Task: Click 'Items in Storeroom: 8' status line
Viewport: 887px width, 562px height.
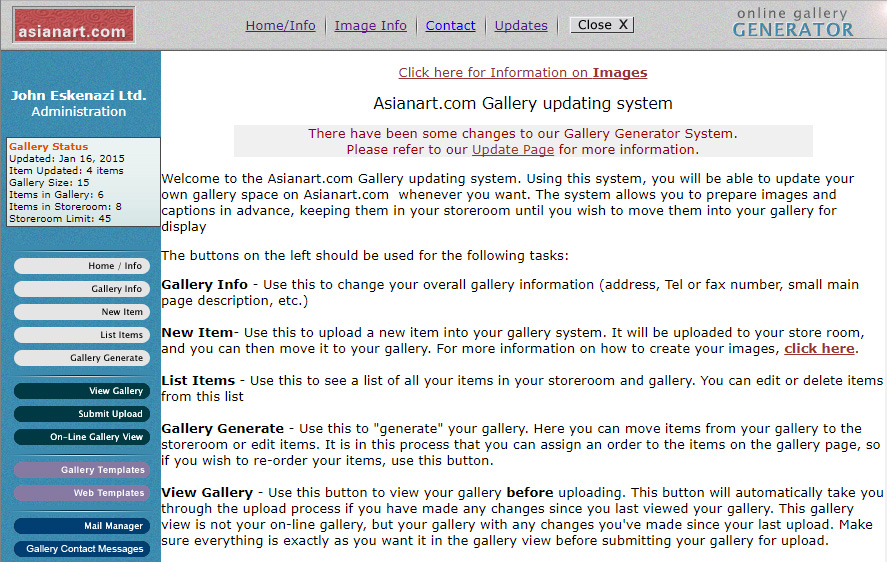Action: tap(65, 207)
